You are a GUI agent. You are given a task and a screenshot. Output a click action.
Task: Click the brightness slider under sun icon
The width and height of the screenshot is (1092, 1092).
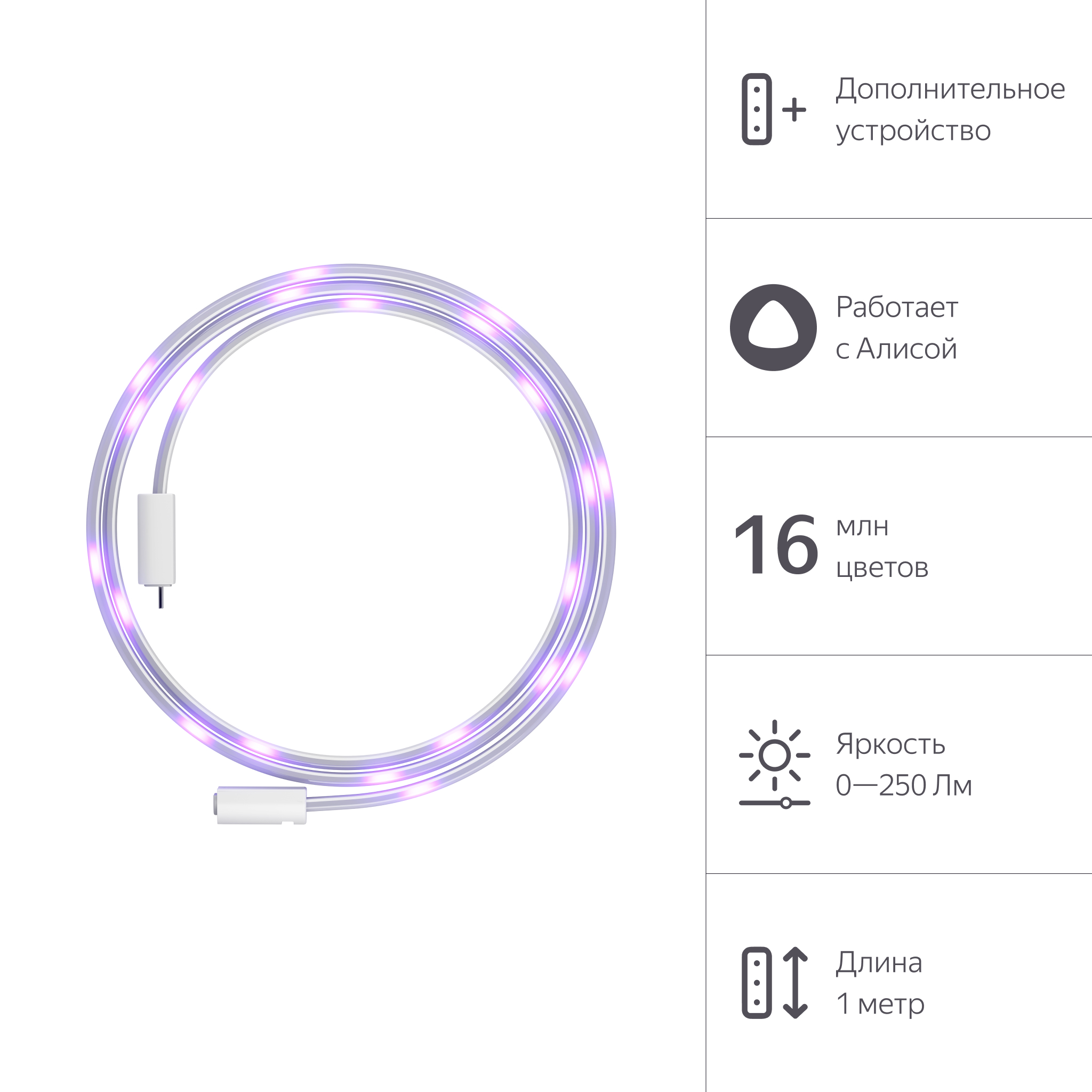click(x=774, y=802)
